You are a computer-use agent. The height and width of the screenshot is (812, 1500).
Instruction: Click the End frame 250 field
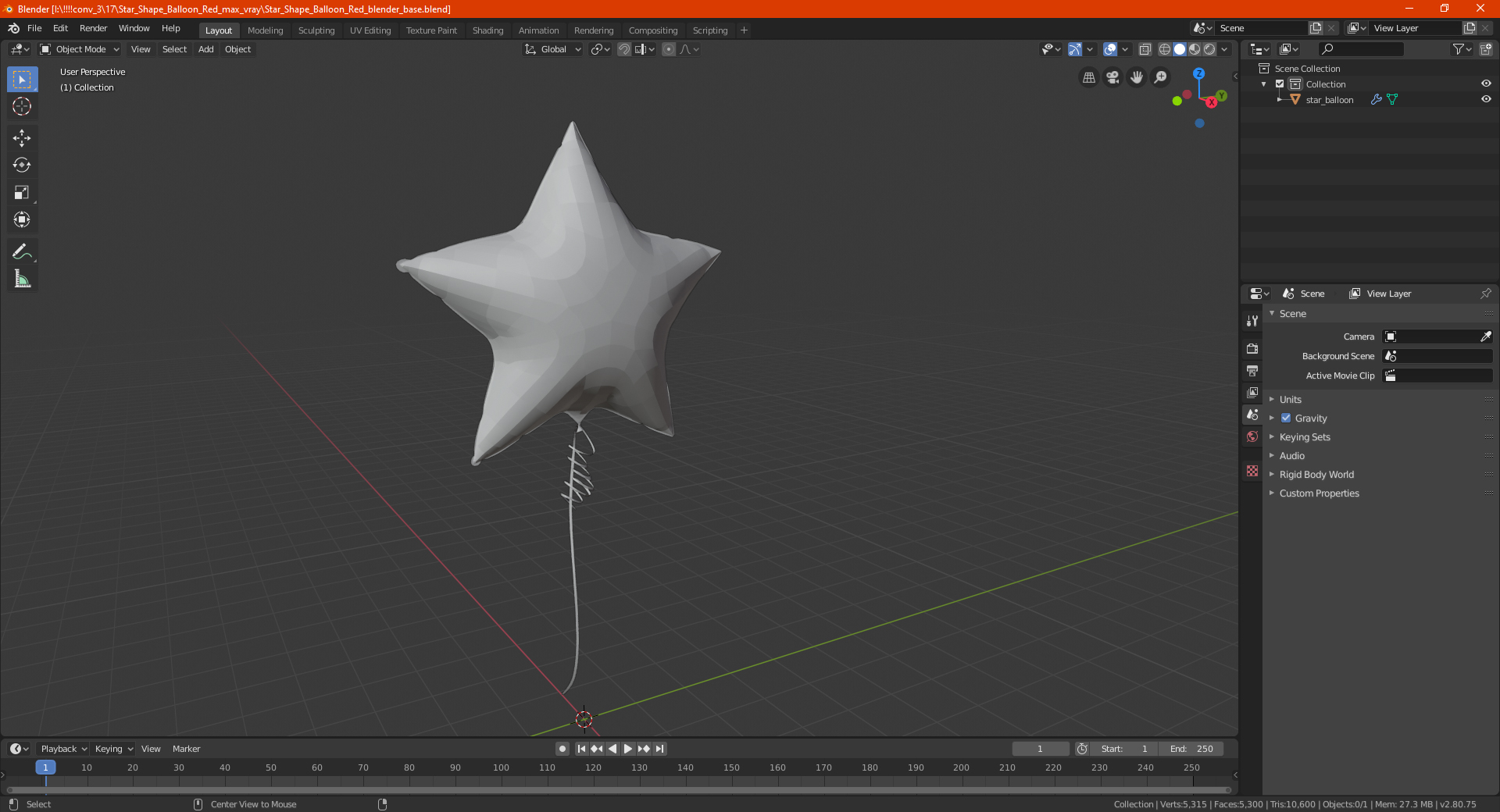click(x=1191, y=749)
